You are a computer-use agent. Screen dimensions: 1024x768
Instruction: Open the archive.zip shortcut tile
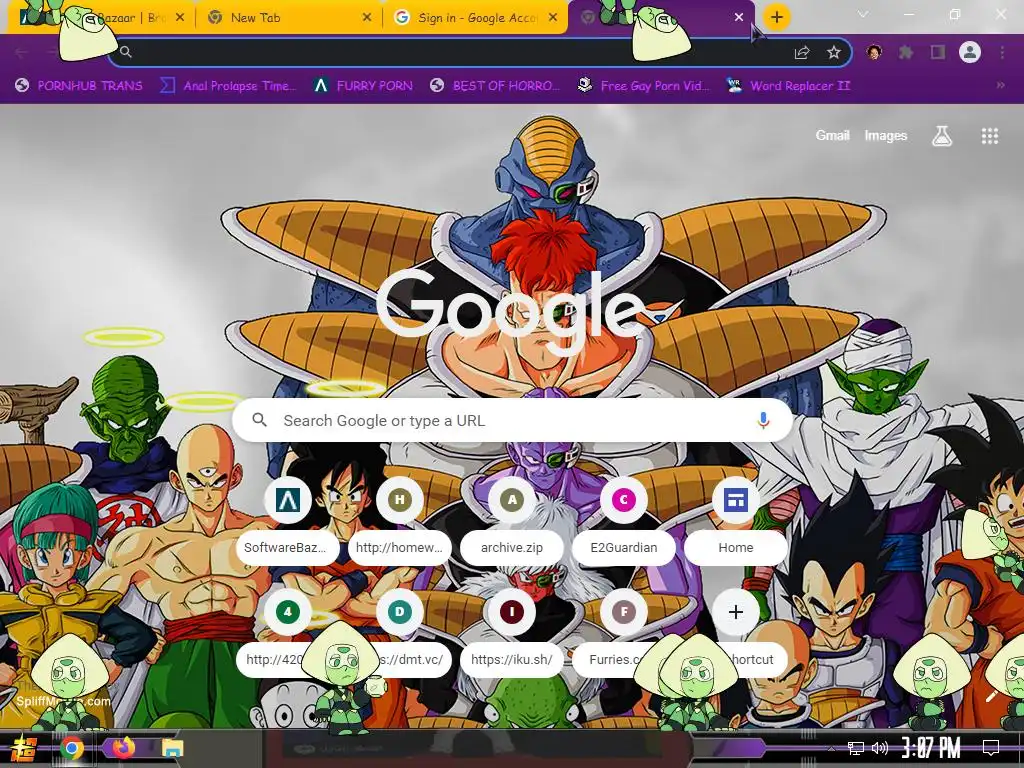[x=512, y=522]
